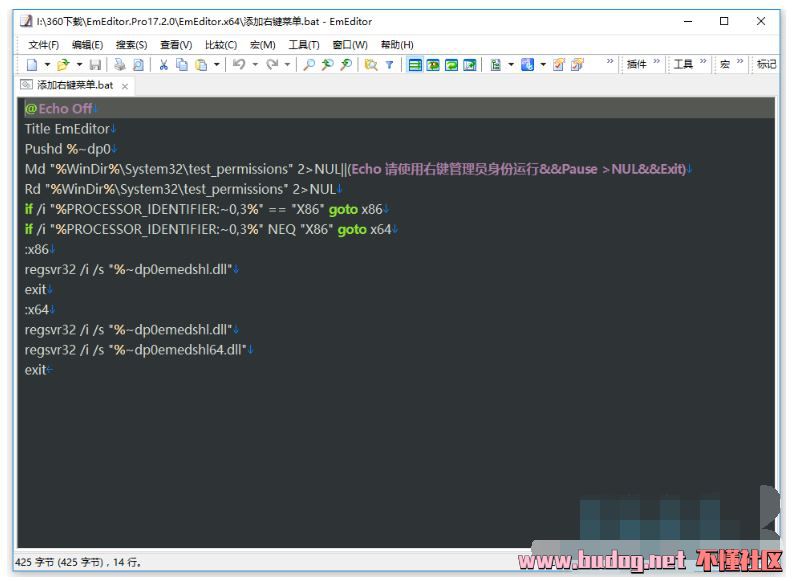Click the ':x64' label line
Screen dimensions: 792x581
(x=36, y=310)
